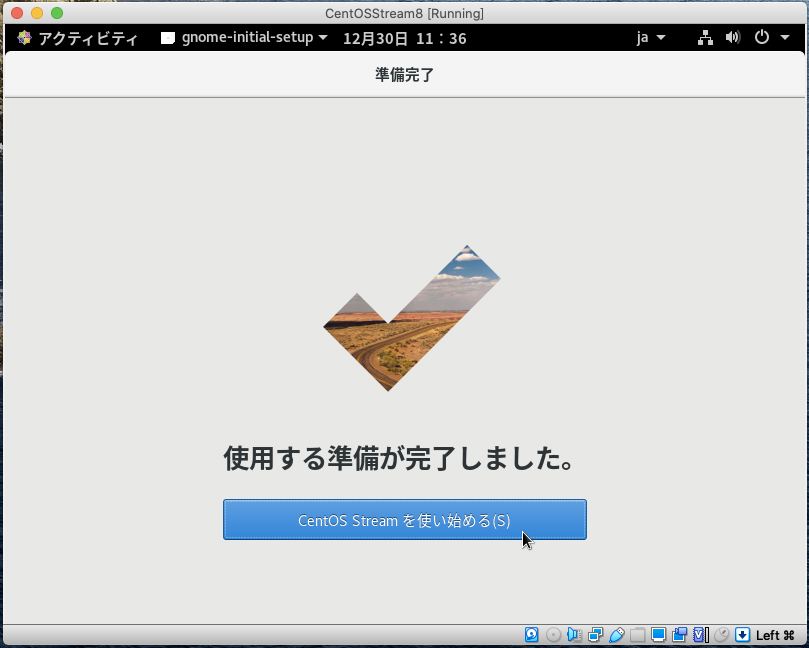Viewport: 809px width, 648px height.
Task: Click the audio status icon in VirtualBox bar
Action: coord(573,635)
